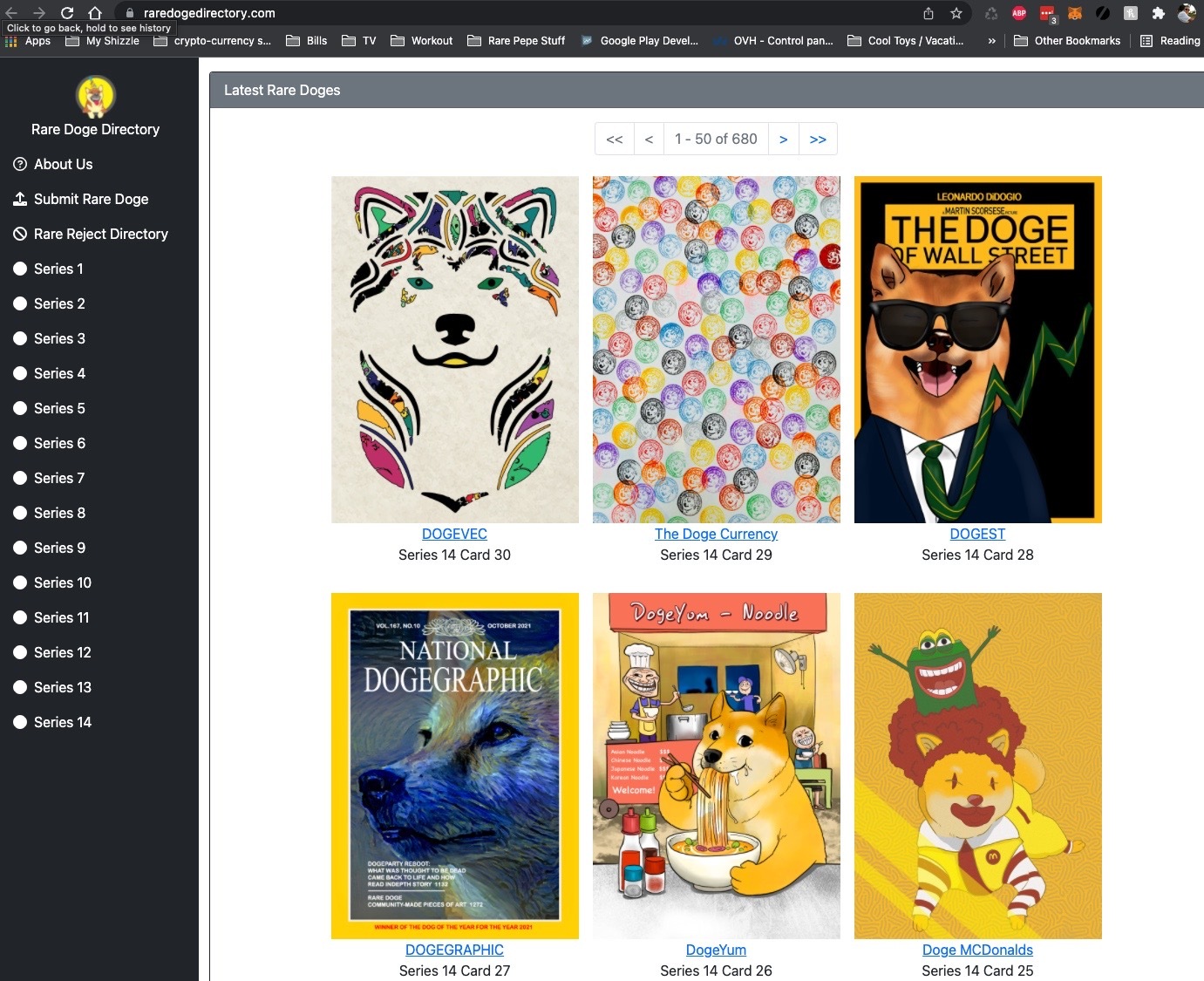Open the My Shizzle bookmark folder
Viewport: 1204px width, 981px height.
[102, 41]
